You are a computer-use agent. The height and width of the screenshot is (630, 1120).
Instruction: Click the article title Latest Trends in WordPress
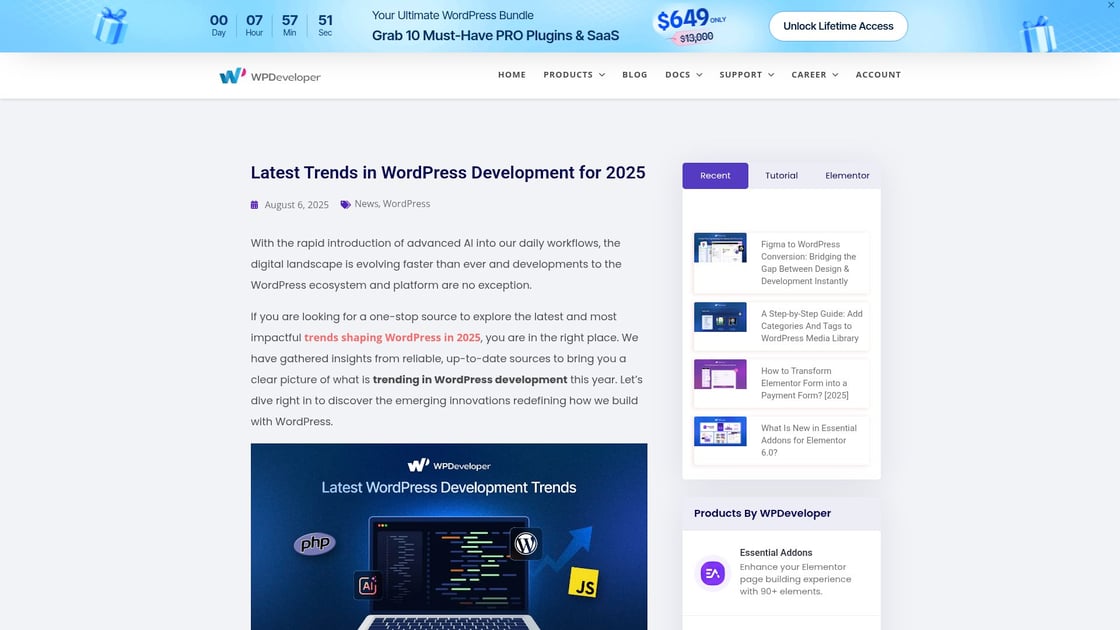coord(448,173)
